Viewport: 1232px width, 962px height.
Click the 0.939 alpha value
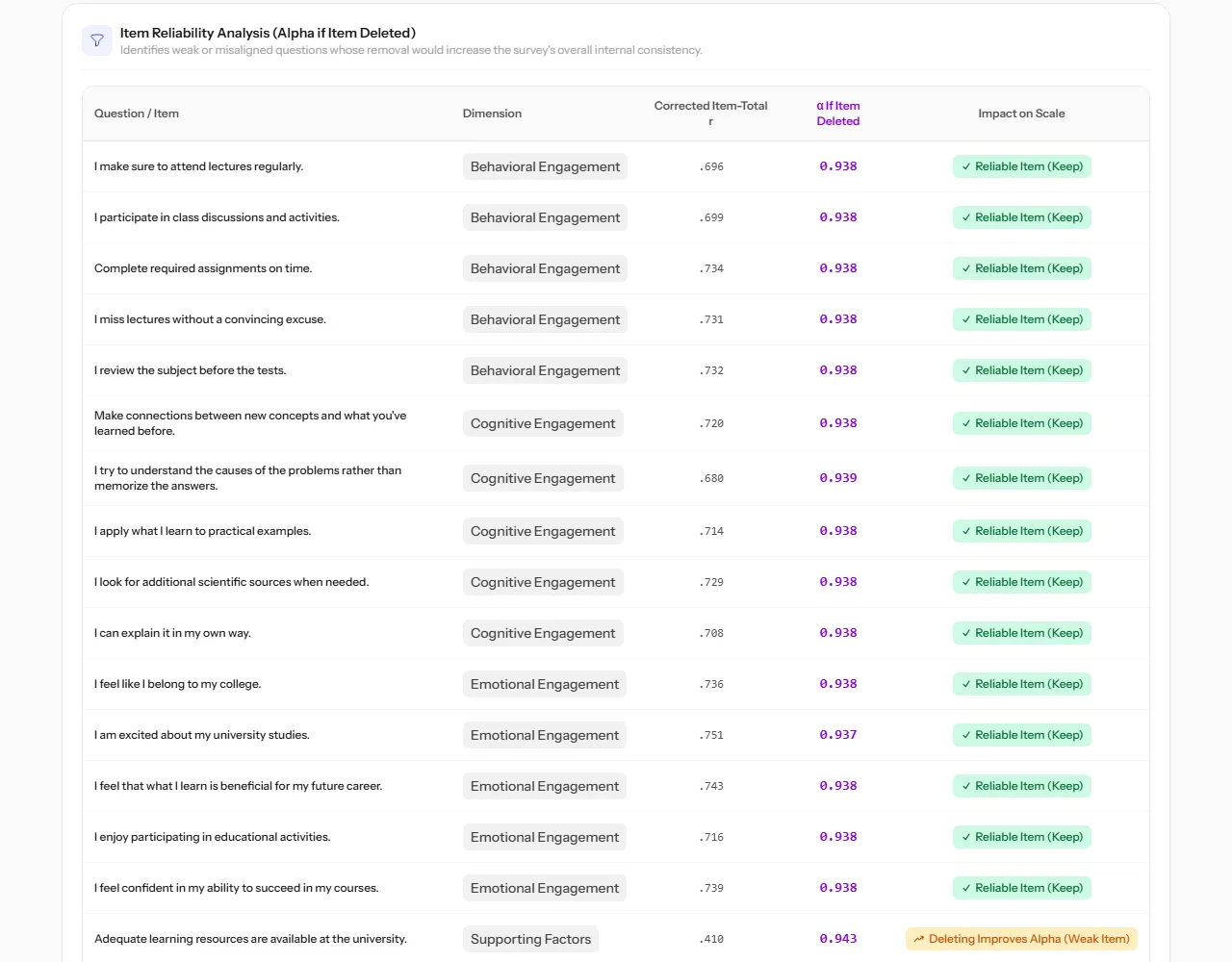coord(838,478)
